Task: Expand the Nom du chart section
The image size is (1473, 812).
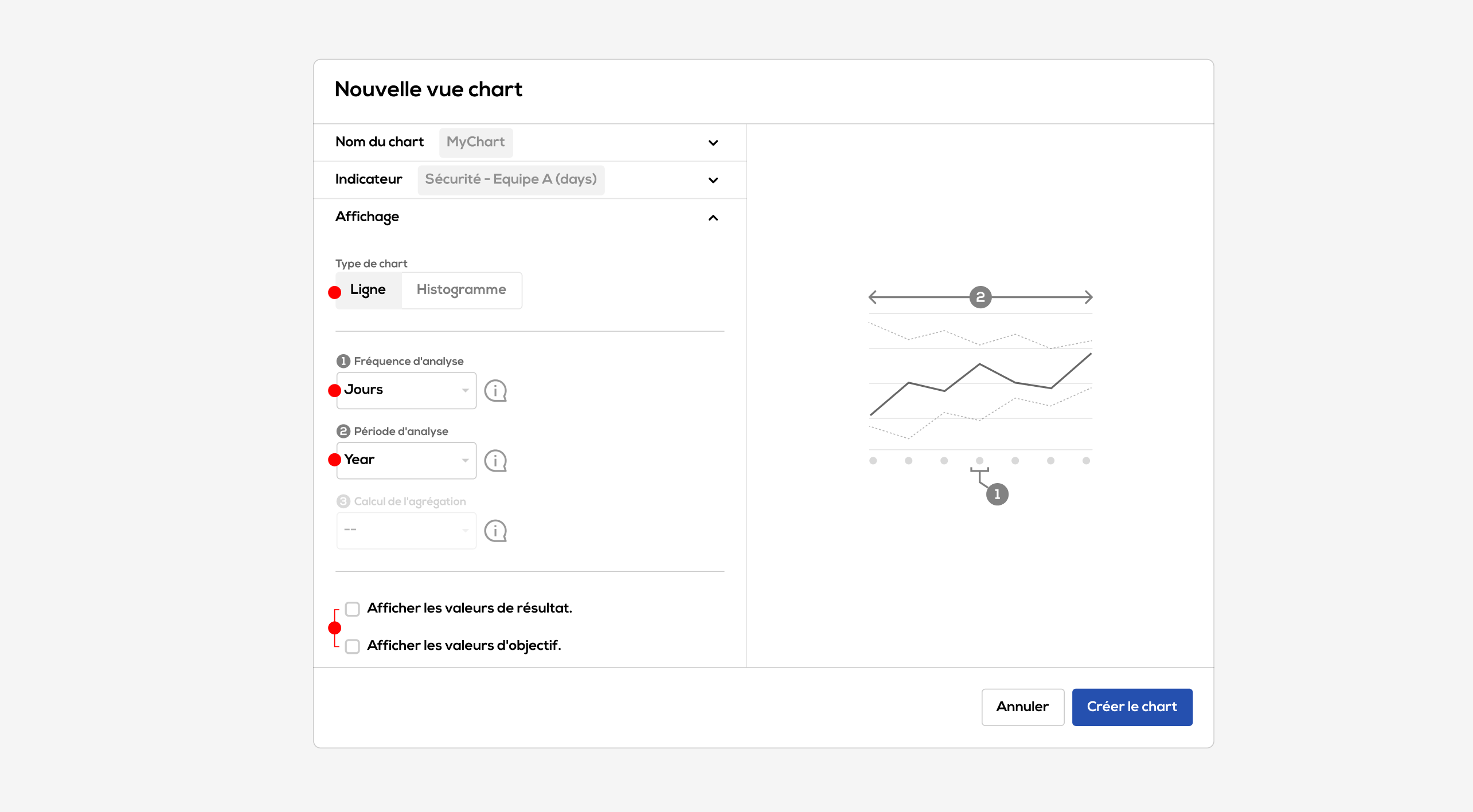Action: tap(713, 143)
